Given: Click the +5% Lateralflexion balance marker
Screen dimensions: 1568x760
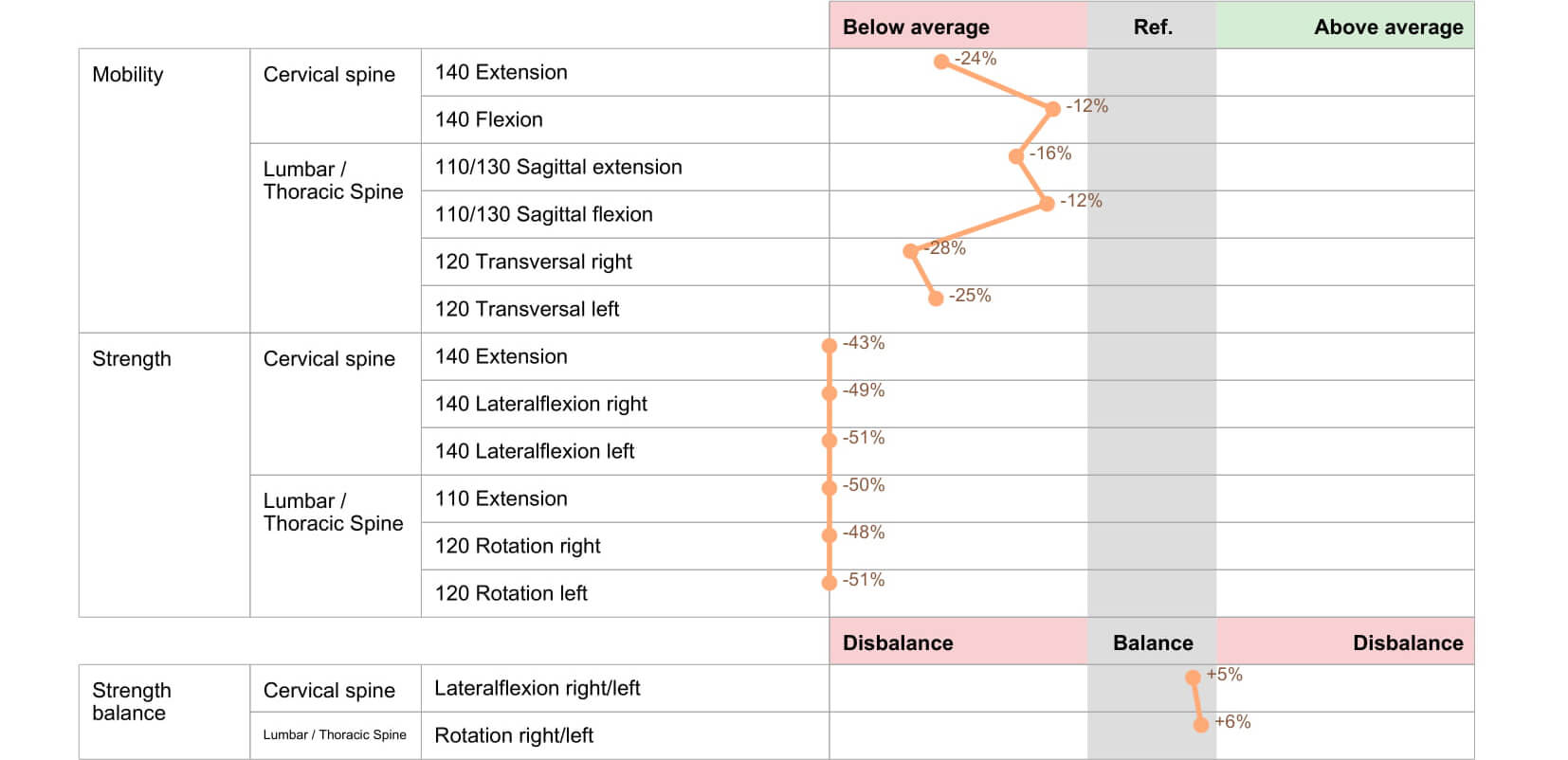Looking at the screenshot, I should pos(1193,678).
